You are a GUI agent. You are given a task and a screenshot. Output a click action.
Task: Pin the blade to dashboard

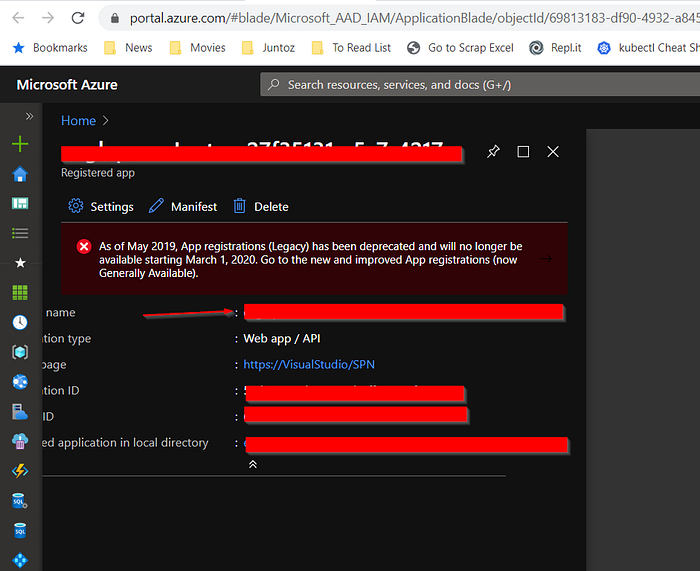(x=493, y=152)
